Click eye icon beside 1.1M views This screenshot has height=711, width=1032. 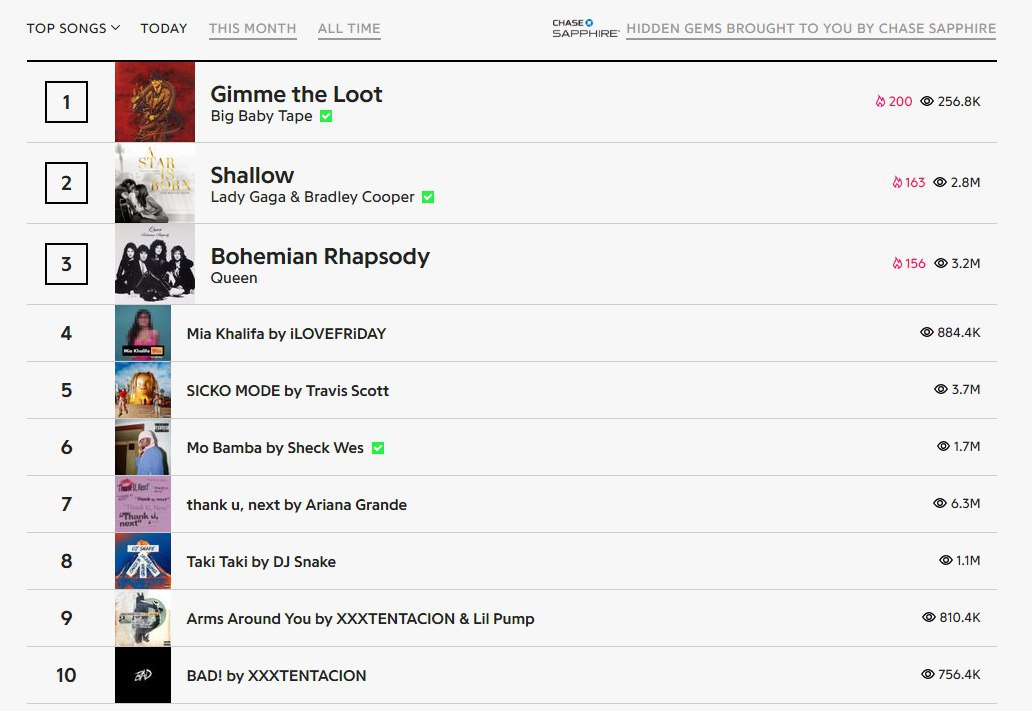pyautogui.click(x=946, y=560)
